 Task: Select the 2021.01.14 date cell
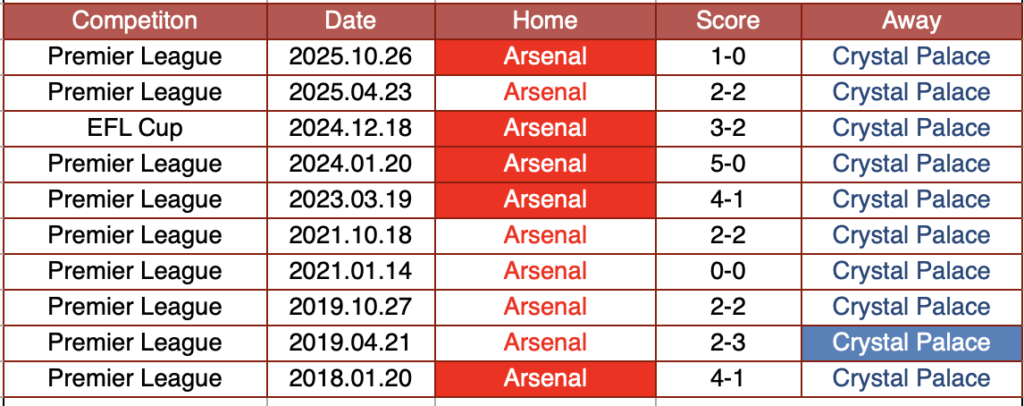[350, 271]
